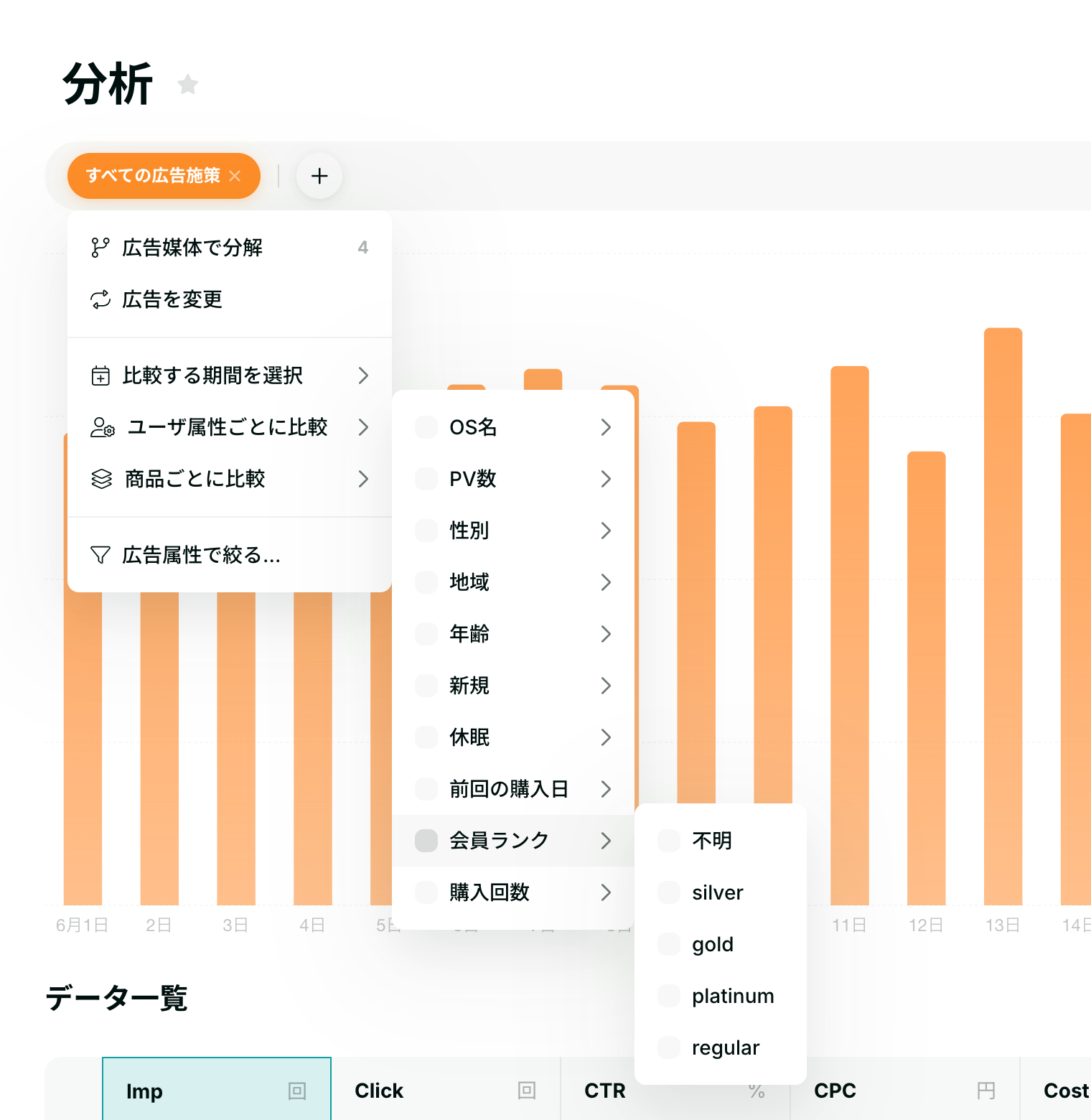Select the 広告媒体で分解 menu entry
1091x1120 pixels.
click(x=230, y=248)
